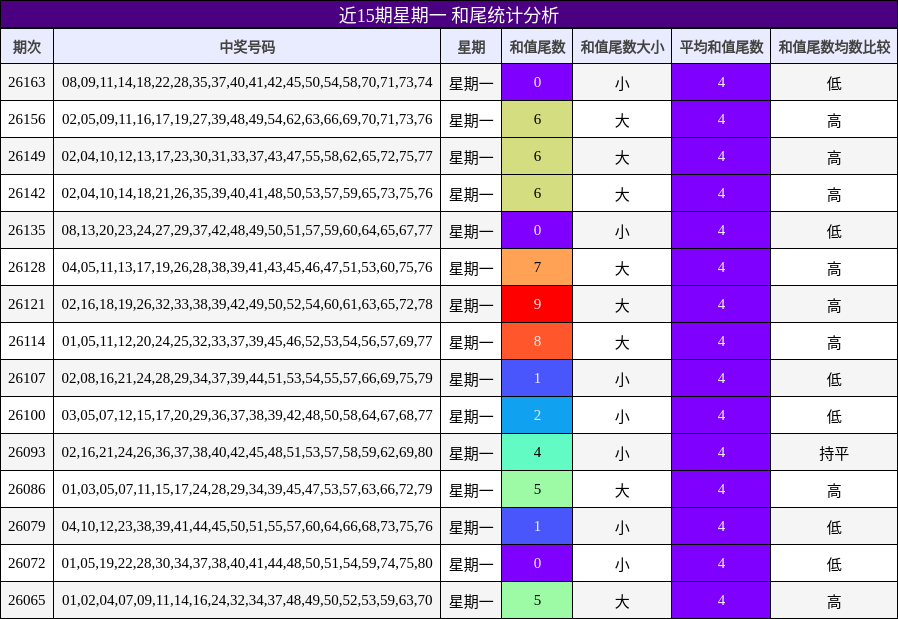Viewport: 898px width, 619px height.
Task: Click the 和值尾数 column header
Action: (x=537, y=46)
